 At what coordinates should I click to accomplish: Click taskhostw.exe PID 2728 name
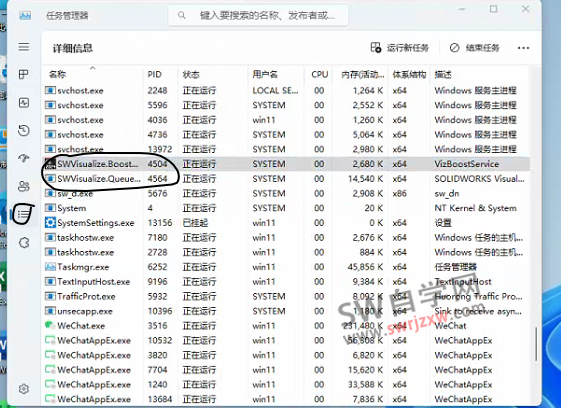[x=86, y=252]
